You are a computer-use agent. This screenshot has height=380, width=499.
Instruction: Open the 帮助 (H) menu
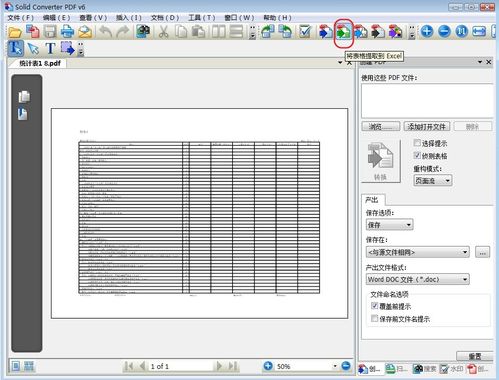pyautogui.click(x=277, y=18)
